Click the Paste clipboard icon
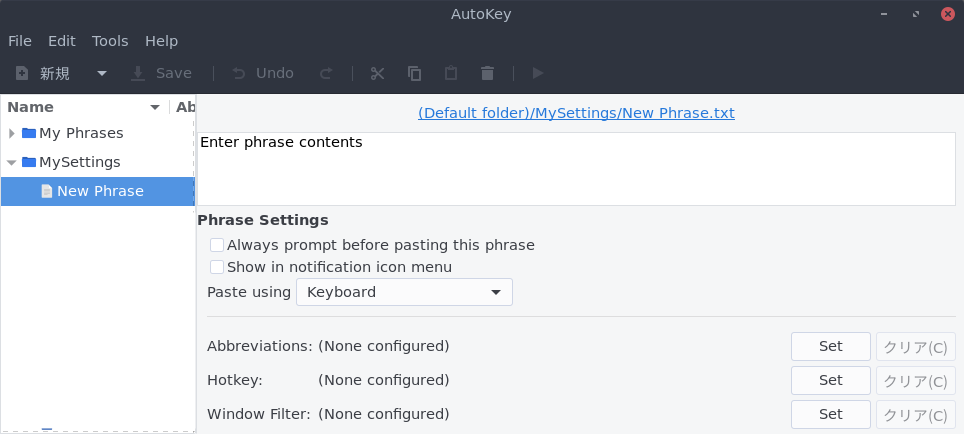964x434 pixels. [x=451, y=74]
